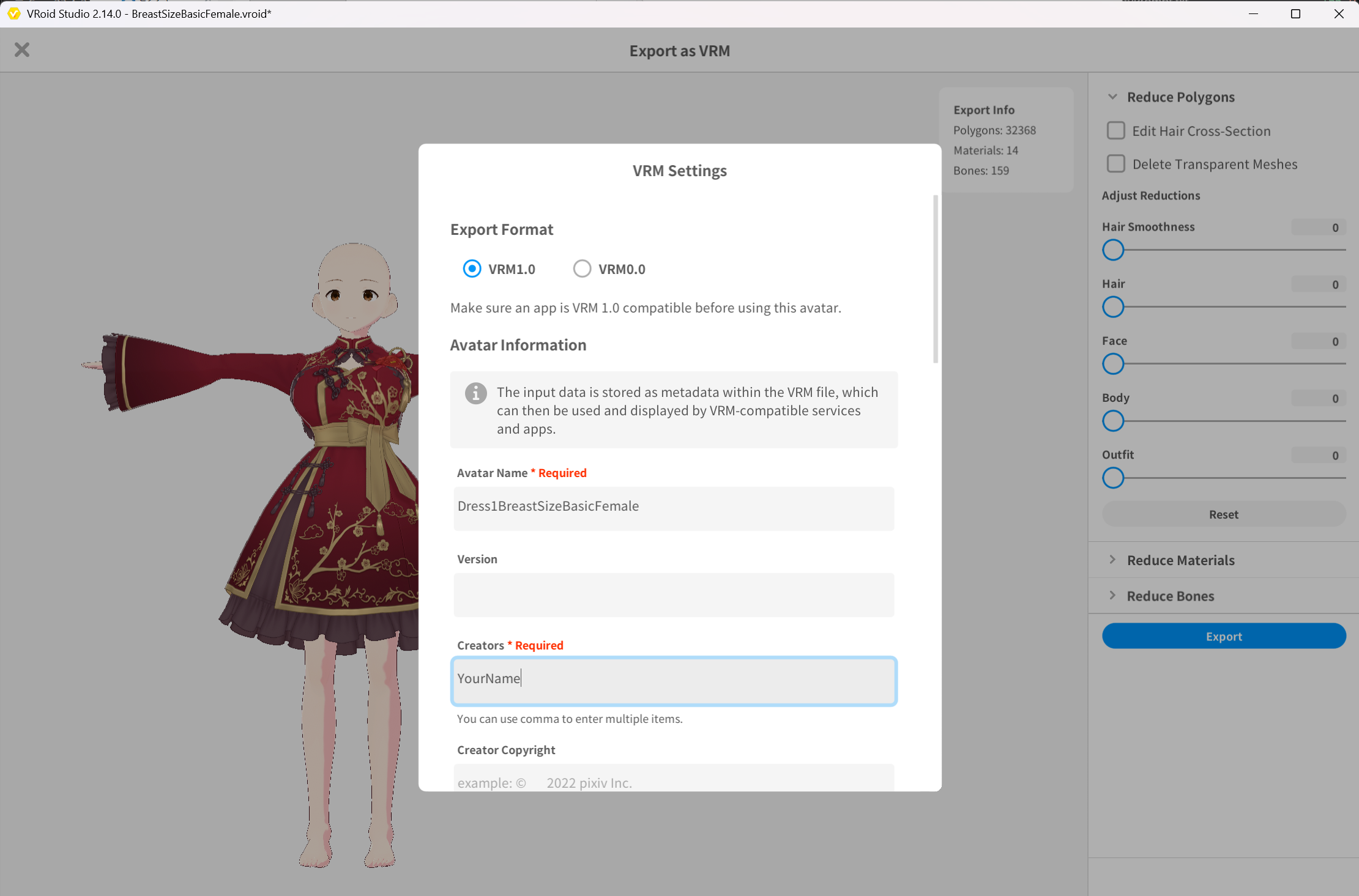Click the VRoid Studio app icon in title bar
This screenshot has height=896, width=1359.
click(x=13, y=13)
